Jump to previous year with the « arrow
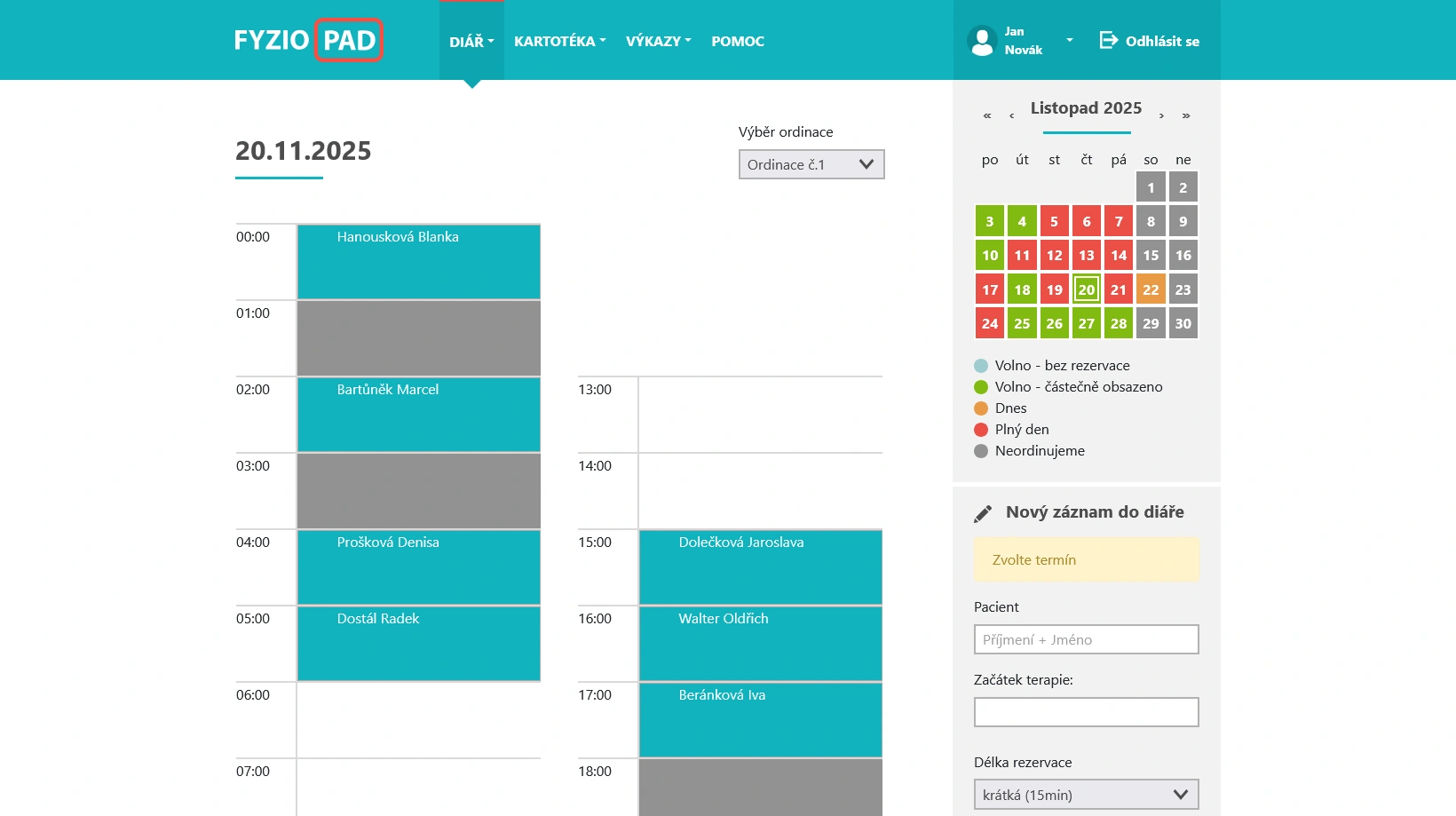Viewport: 1456px width, 816px height. click(x=986, y=115)
